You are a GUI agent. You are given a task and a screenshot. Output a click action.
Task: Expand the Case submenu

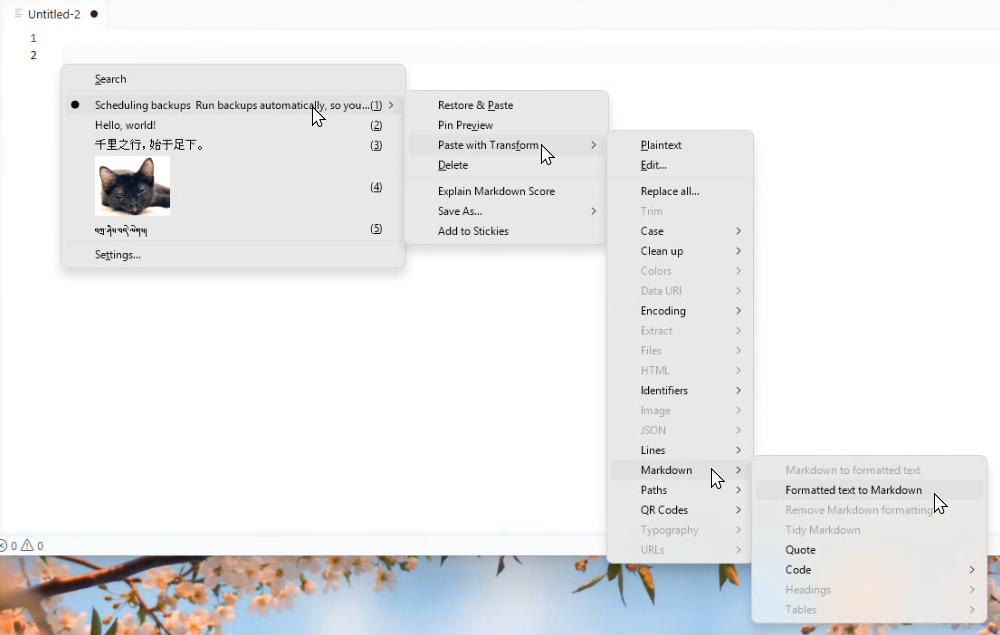680,231
